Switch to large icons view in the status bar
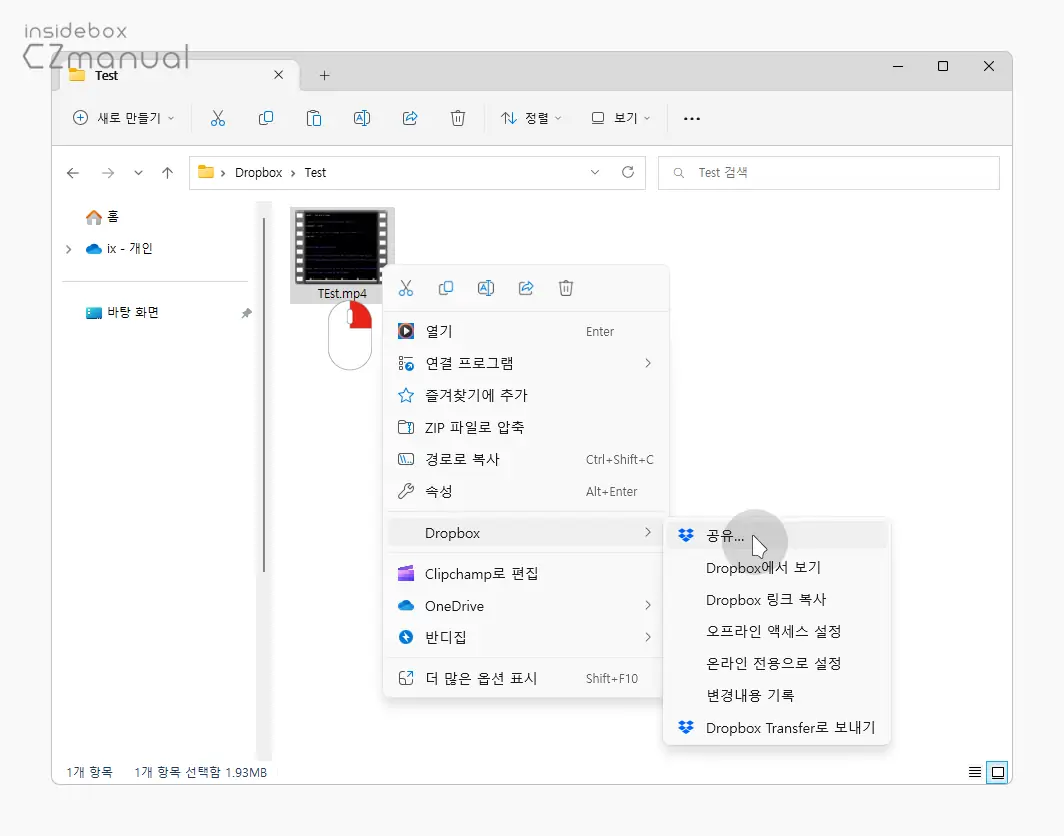The width and height of the screenshot is (1064, 836). coord(998,772)
